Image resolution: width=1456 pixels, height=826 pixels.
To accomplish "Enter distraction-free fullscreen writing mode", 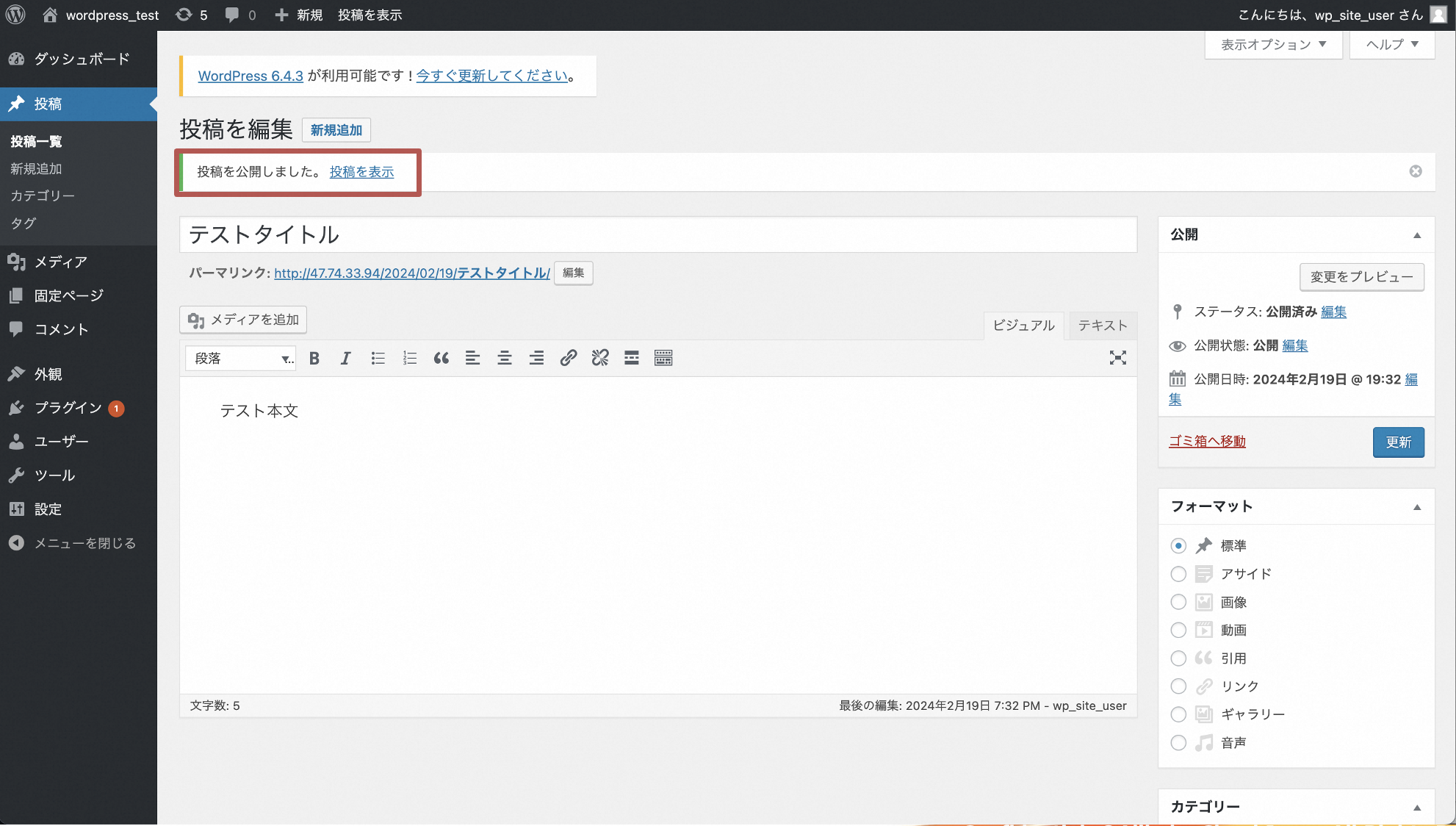I will pyautogui.click(x=1117, y=358).
